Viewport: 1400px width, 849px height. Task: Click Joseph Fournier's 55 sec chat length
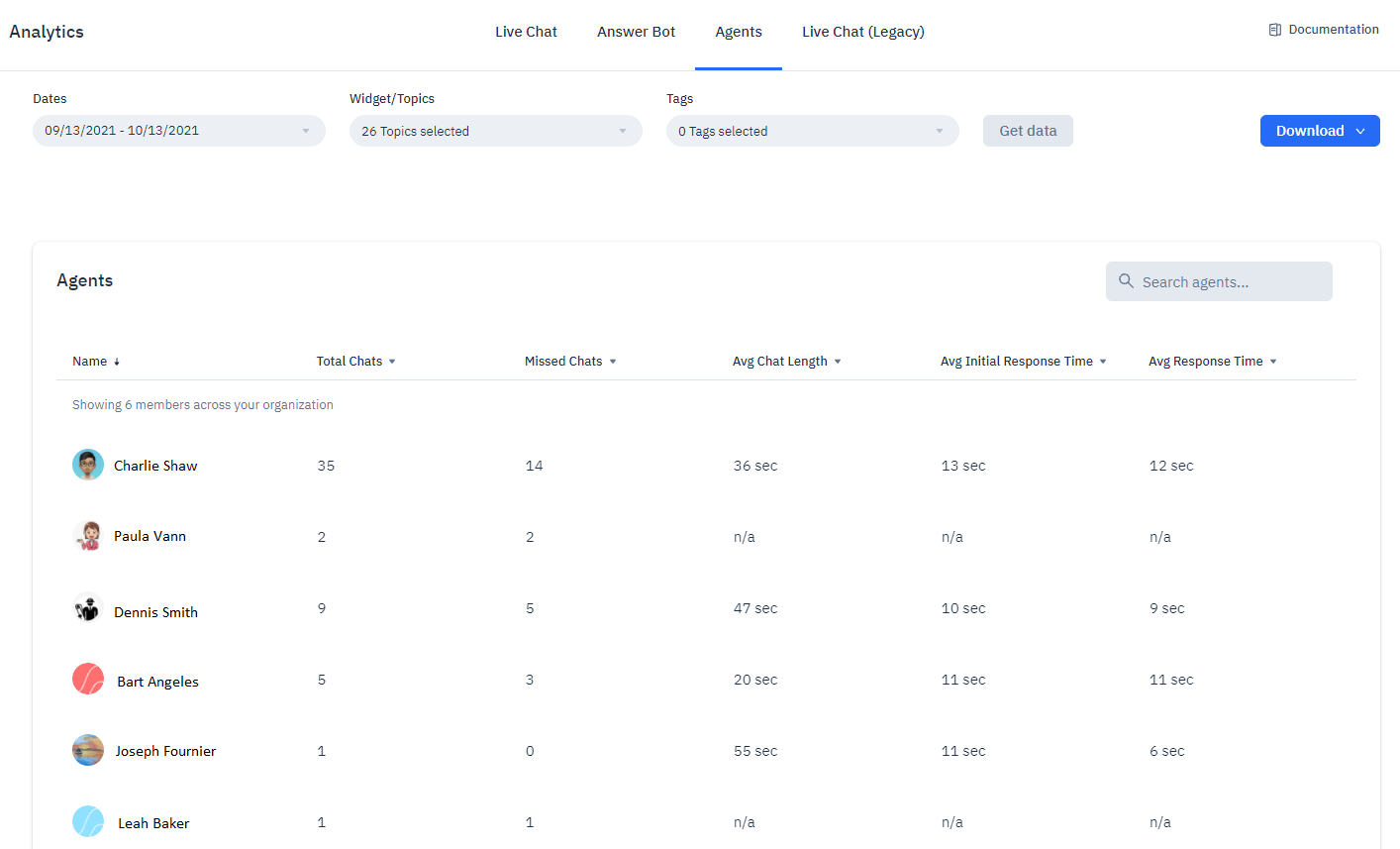point(755,751)
